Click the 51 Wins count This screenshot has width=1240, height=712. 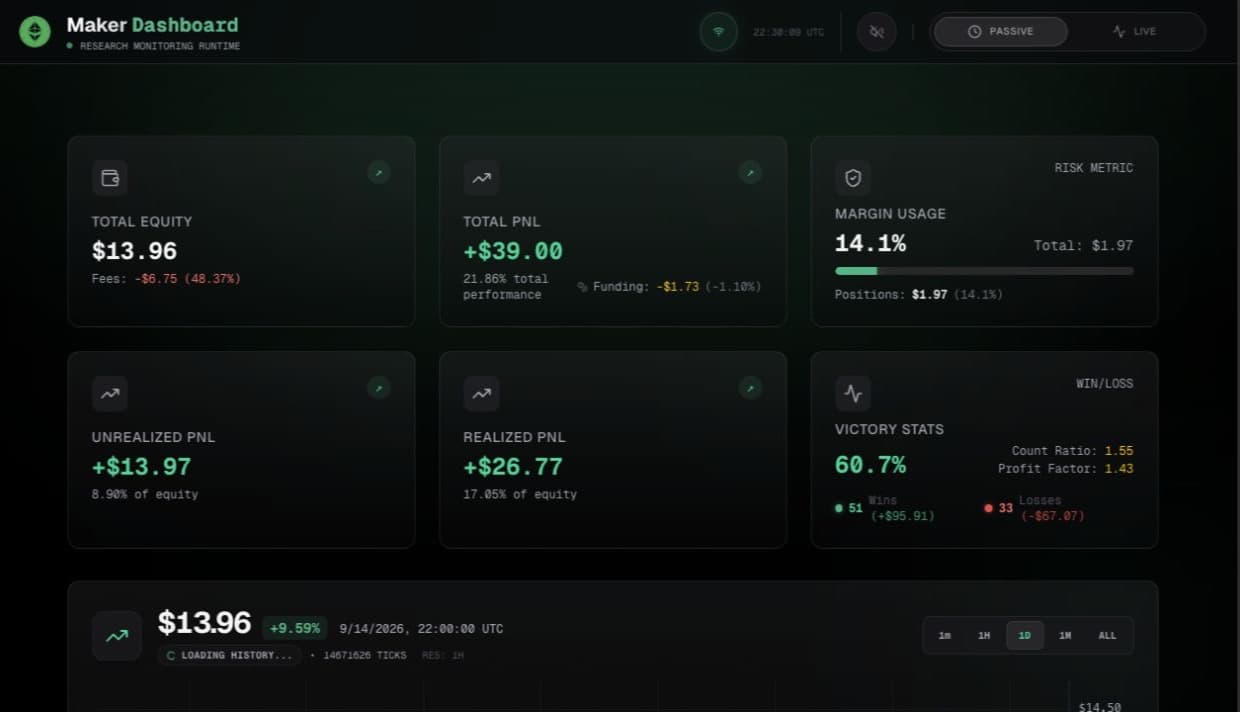point(855,508)
